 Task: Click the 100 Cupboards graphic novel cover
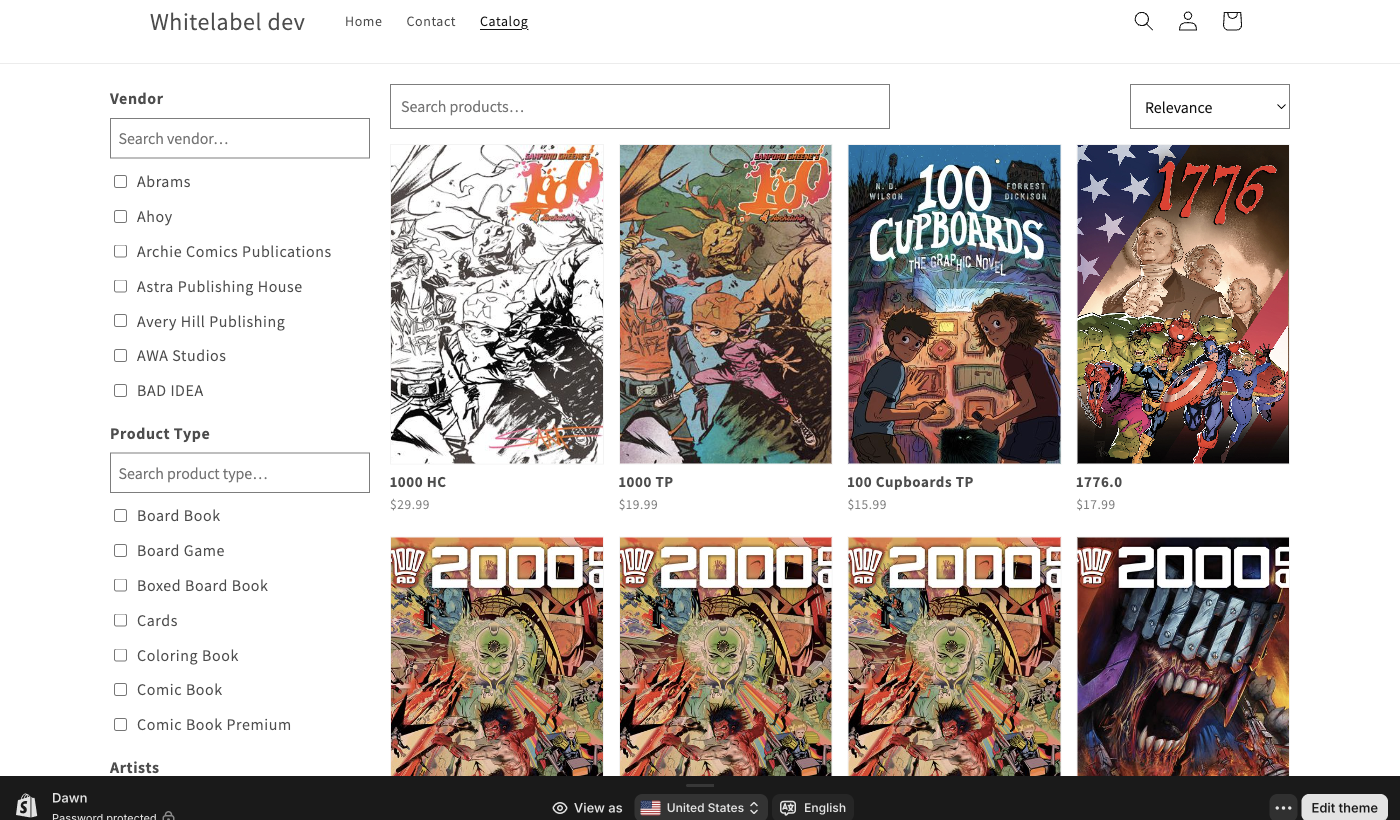click(x=954, y=304)
